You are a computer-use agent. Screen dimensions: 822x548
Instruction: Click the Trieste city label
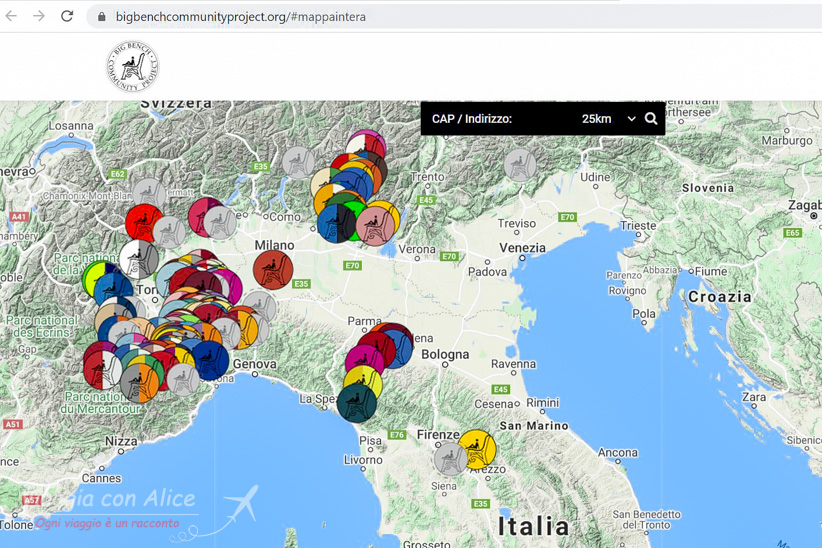(x=638, y=225)
